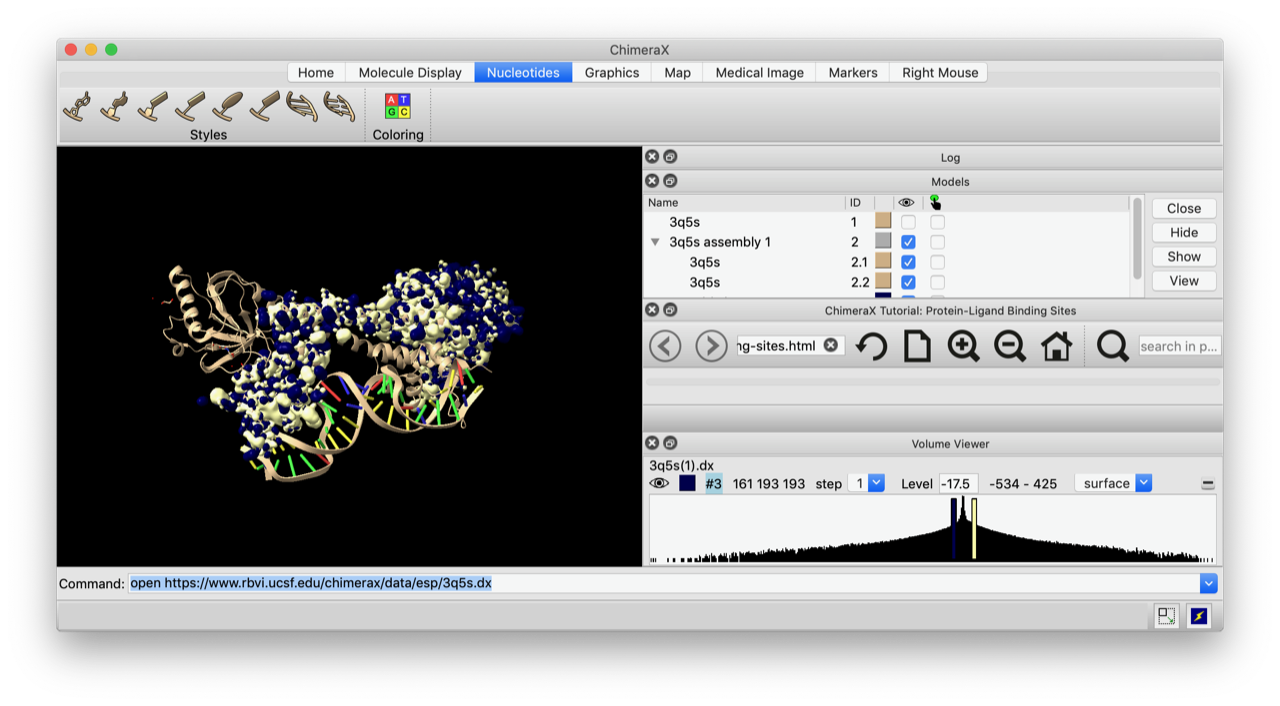Click the dark blue volume color swatch
Screen dimensions: 1280x706
(x=687, y=483)
